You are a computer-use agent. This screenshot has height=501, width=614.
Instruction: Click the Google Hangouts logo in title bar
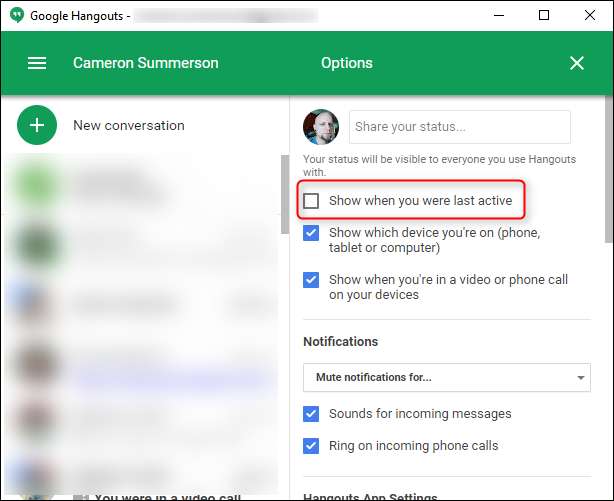(16, 15)
